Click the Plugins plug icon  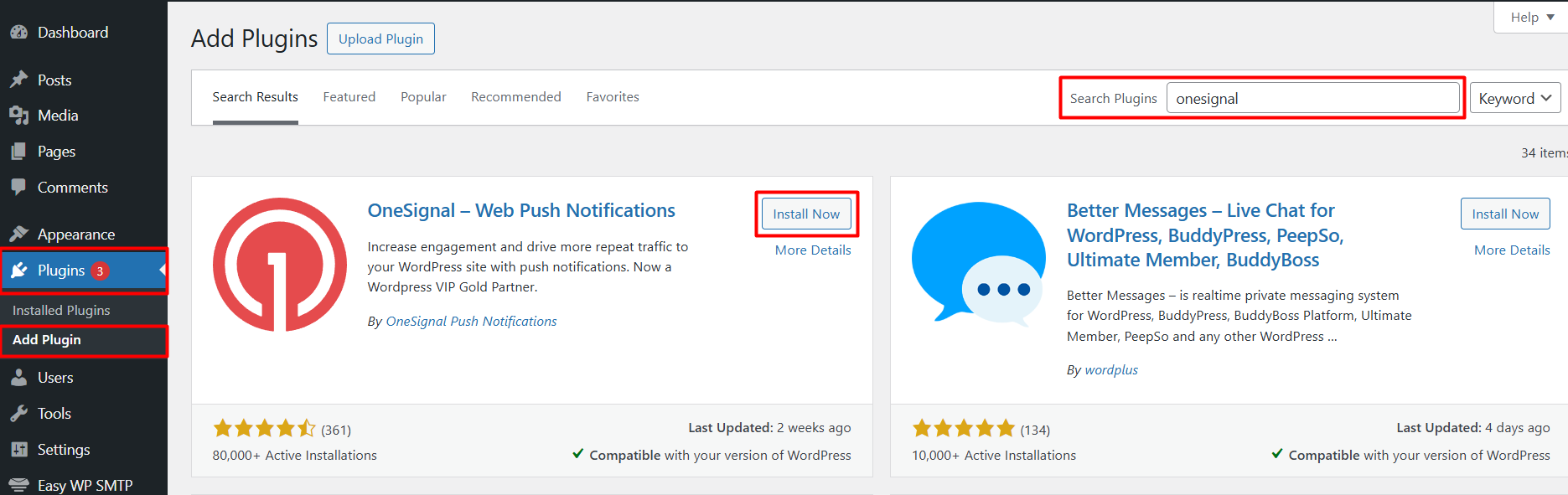click(18, 271)
